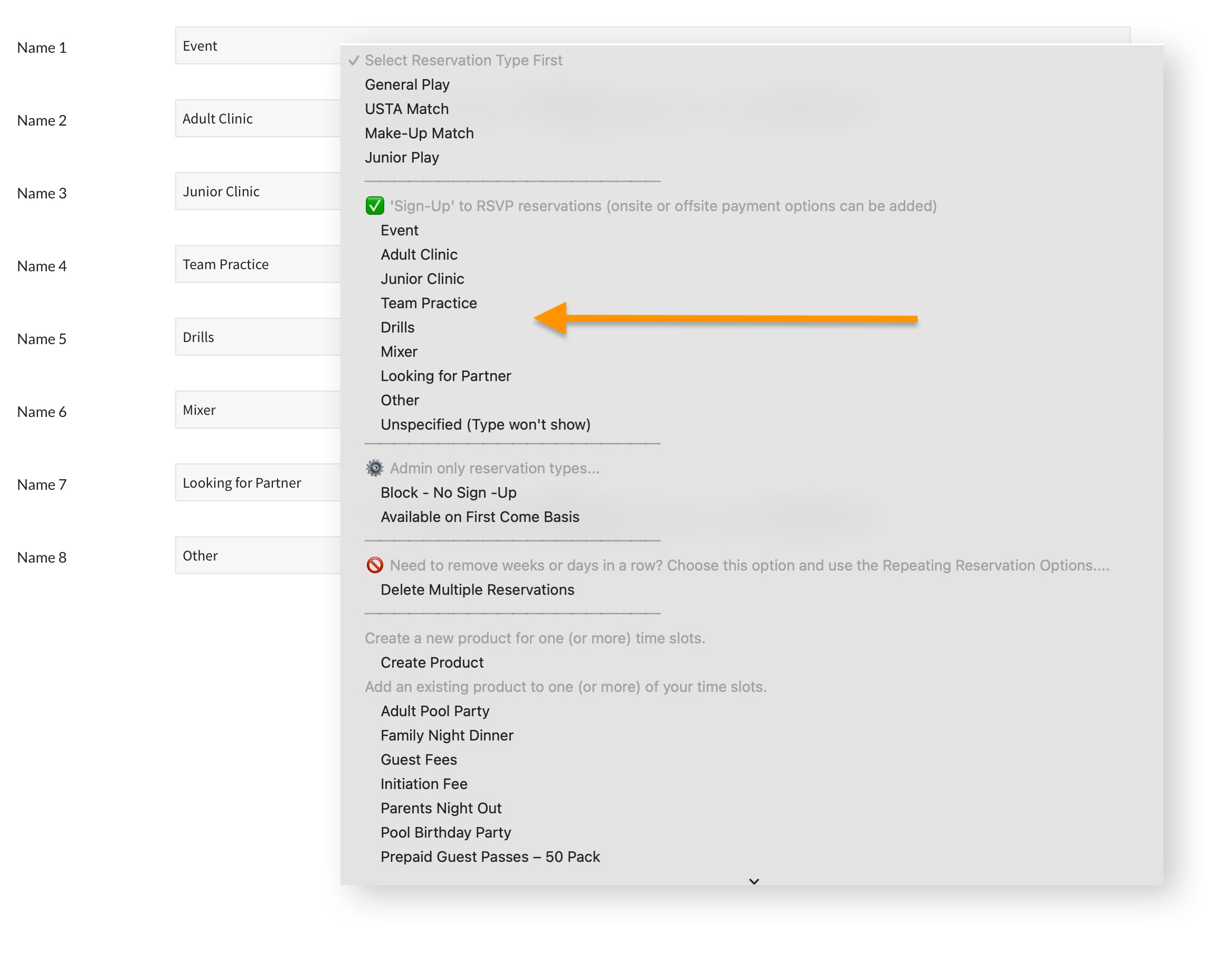Screen dimensions: 1232x959
Task: Click the green checkmark Sign-Up icon
Action: (x=375, y=206)
